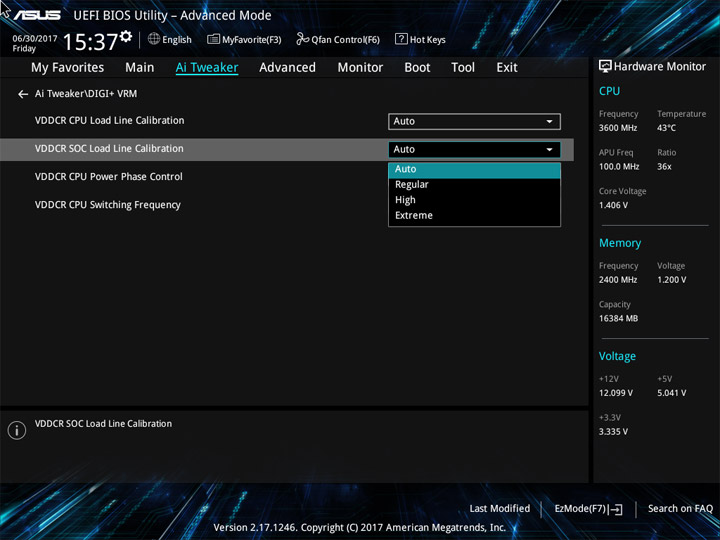This screenshot has width=720, height=540.
Task: Switch to EzMode(F7)
Action: [588, 509]
